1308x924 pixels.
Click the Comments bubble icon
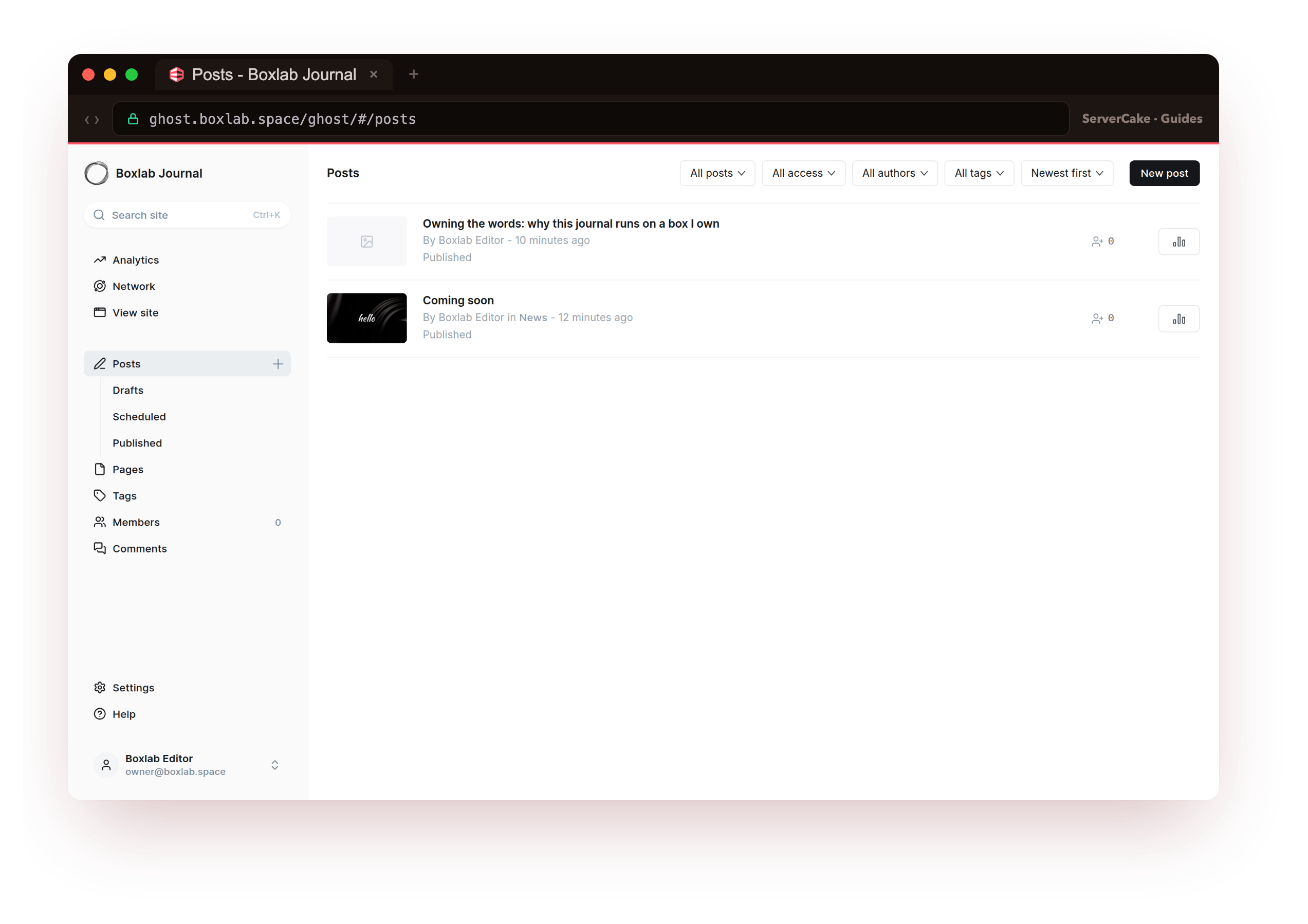pyautogui.click(x=100, y=548)
